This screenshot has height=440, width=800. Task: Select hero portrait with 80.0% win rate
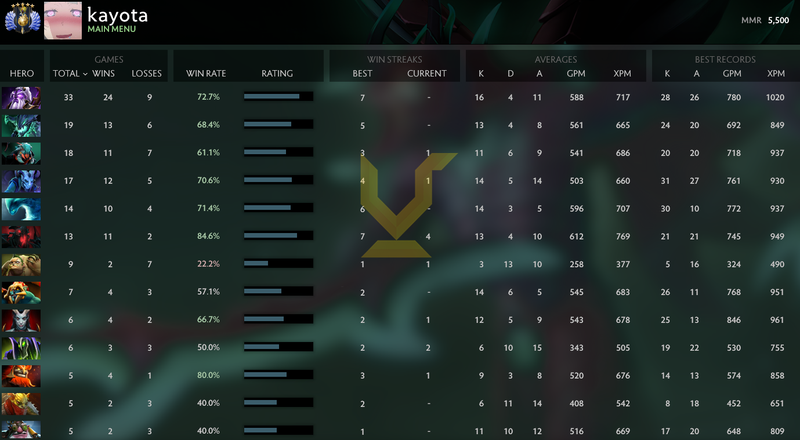click(x=21, y=376)
